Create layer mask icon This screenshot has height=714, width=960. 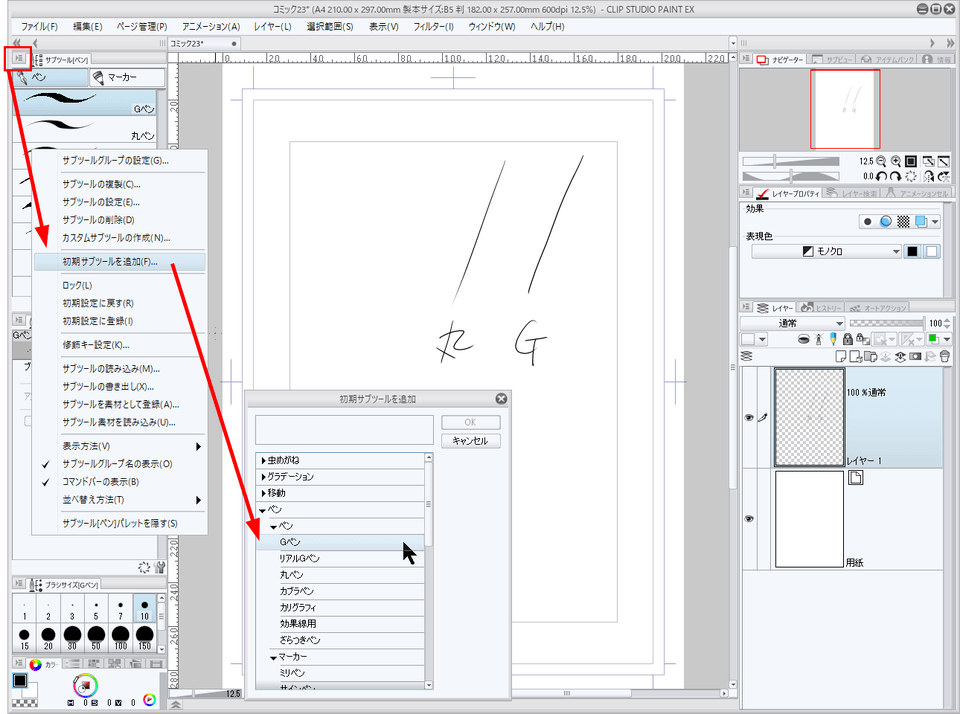(x=915, y=356)
